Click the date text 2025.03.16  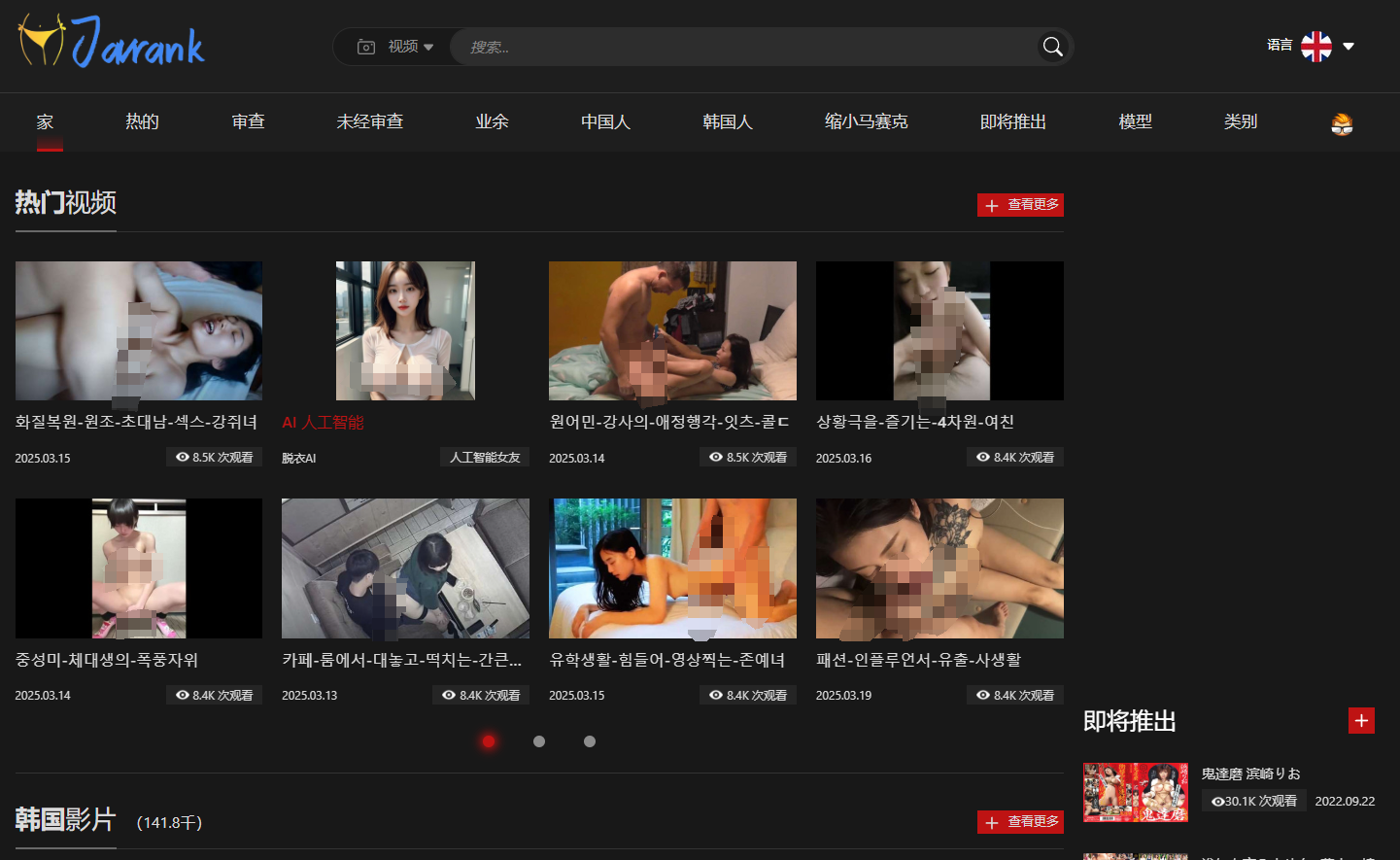pyautogui.click(x=843, y=458)
